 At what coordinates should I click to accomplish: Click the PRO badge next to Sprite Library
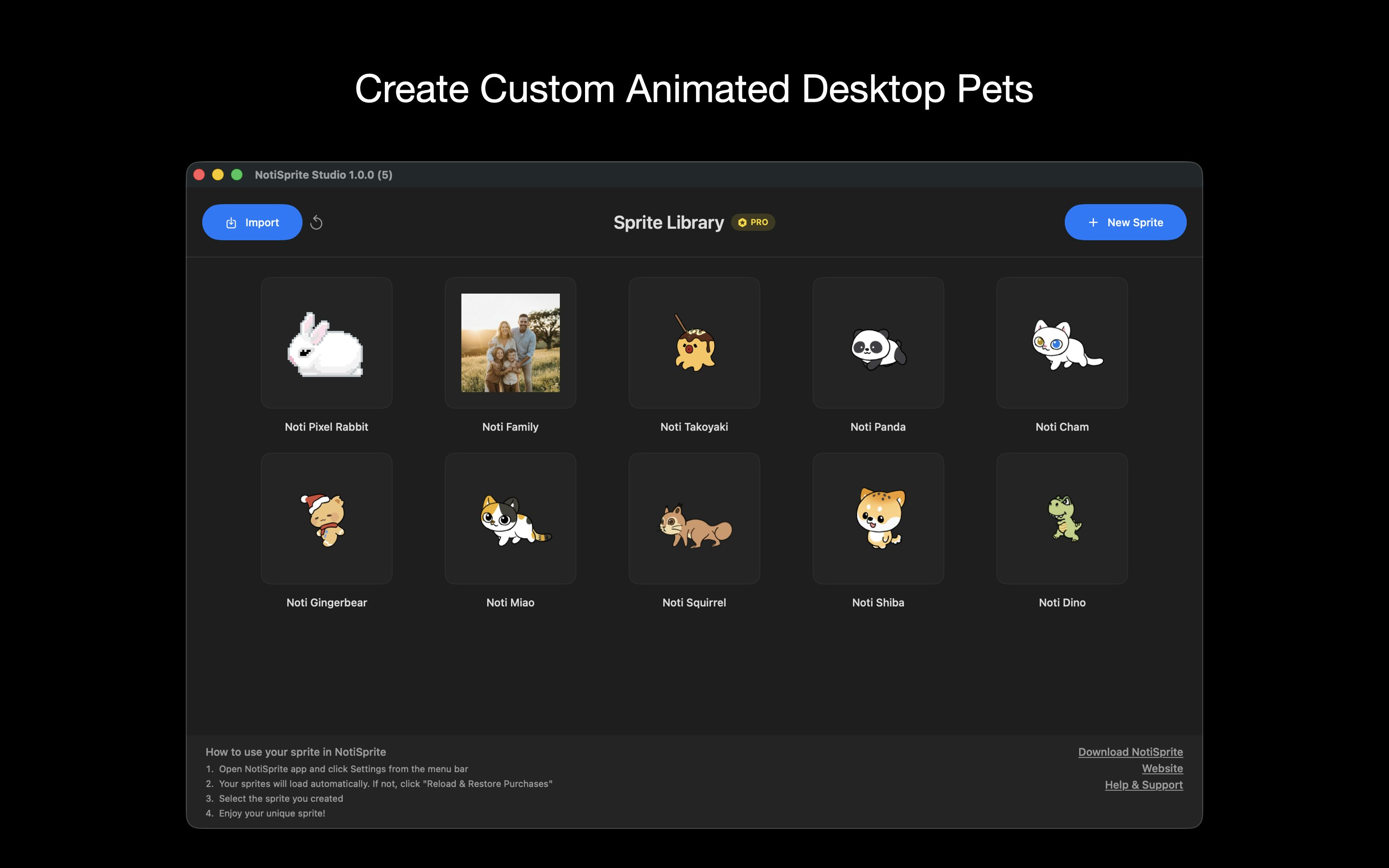coord(754,222)
